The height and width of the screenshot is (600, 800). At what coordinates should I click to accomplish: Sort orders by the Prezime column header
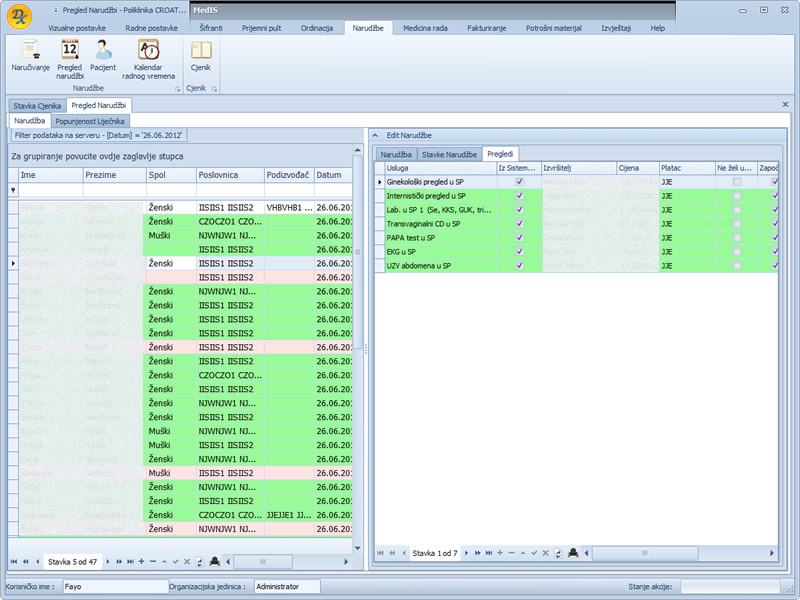pyautogui.click(x=115, y=175)
